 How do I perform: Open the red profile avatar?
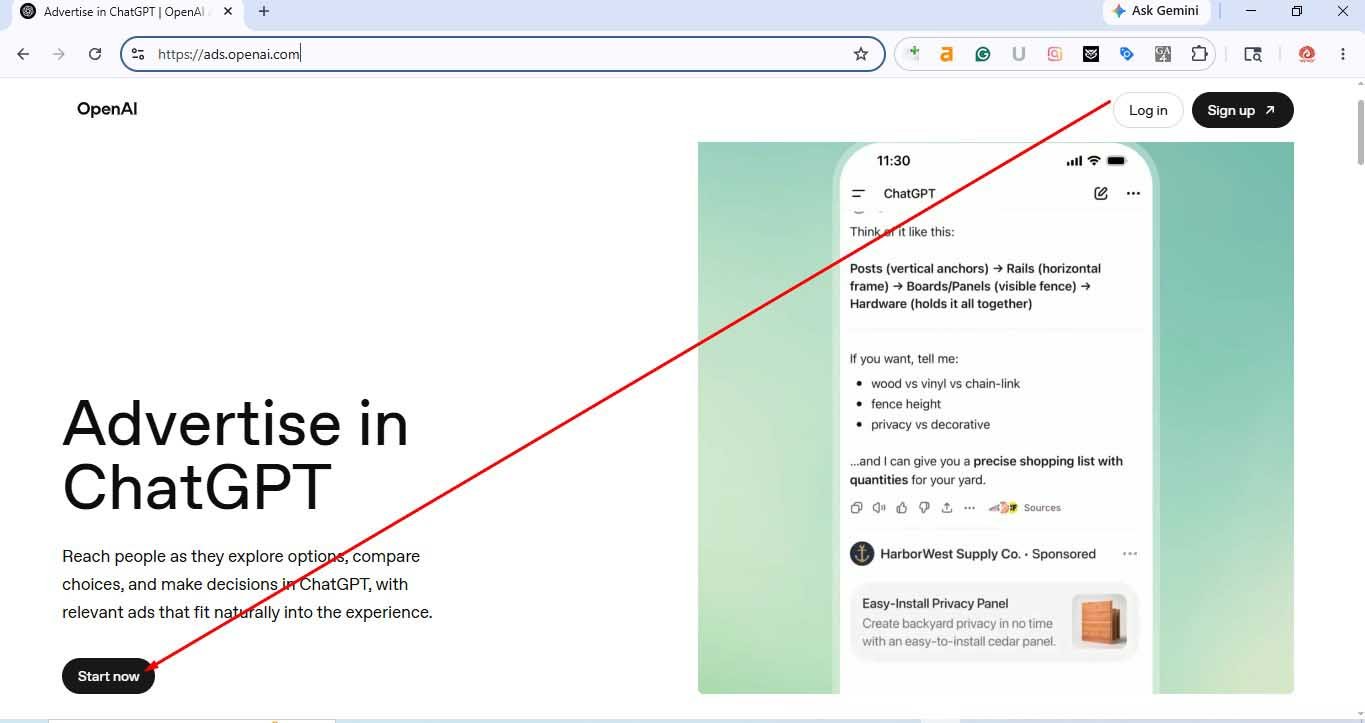pos(1306,54)
